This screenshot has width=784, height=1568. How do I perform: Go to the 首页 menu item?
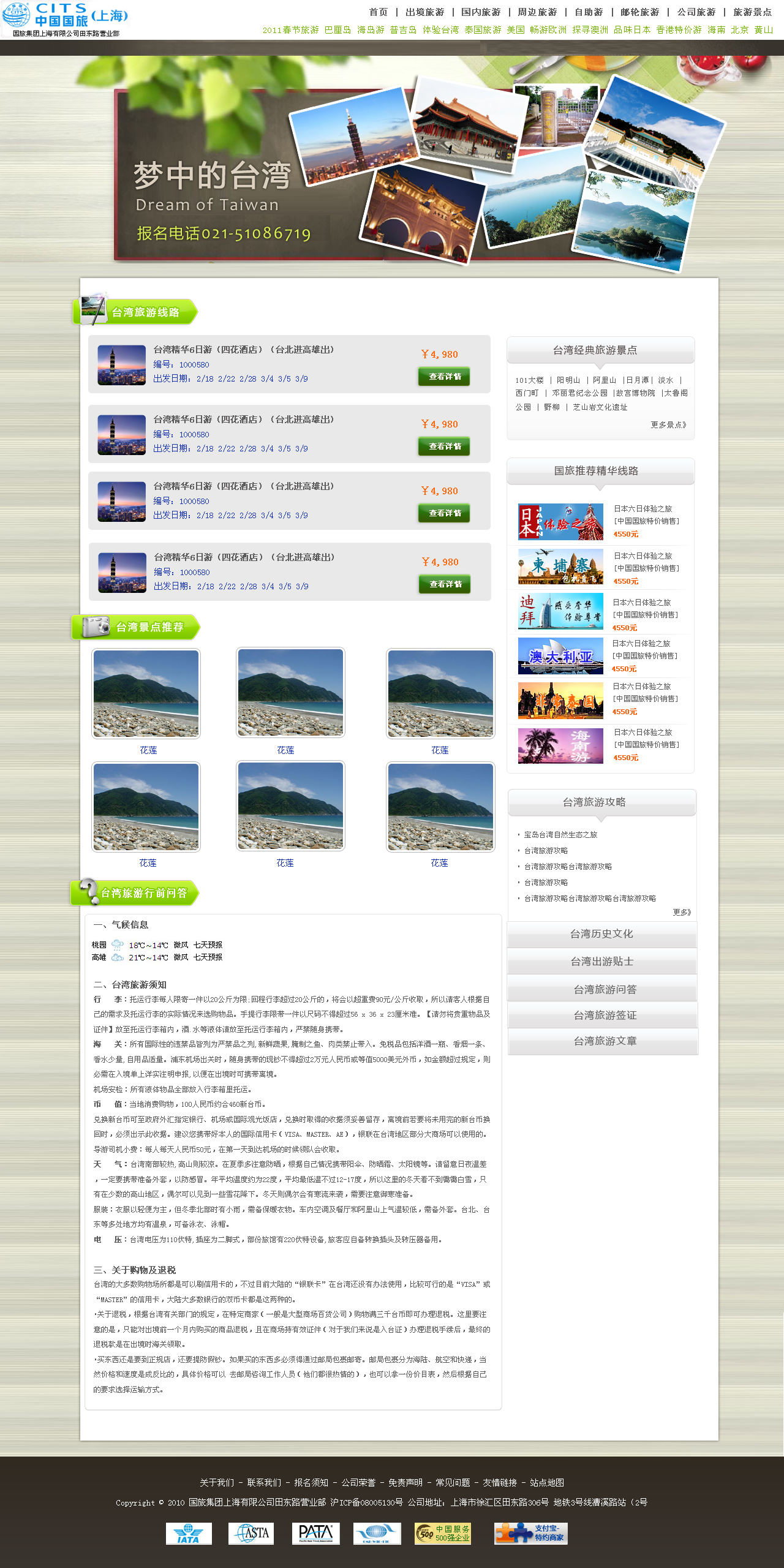click(x=379, y=12)
